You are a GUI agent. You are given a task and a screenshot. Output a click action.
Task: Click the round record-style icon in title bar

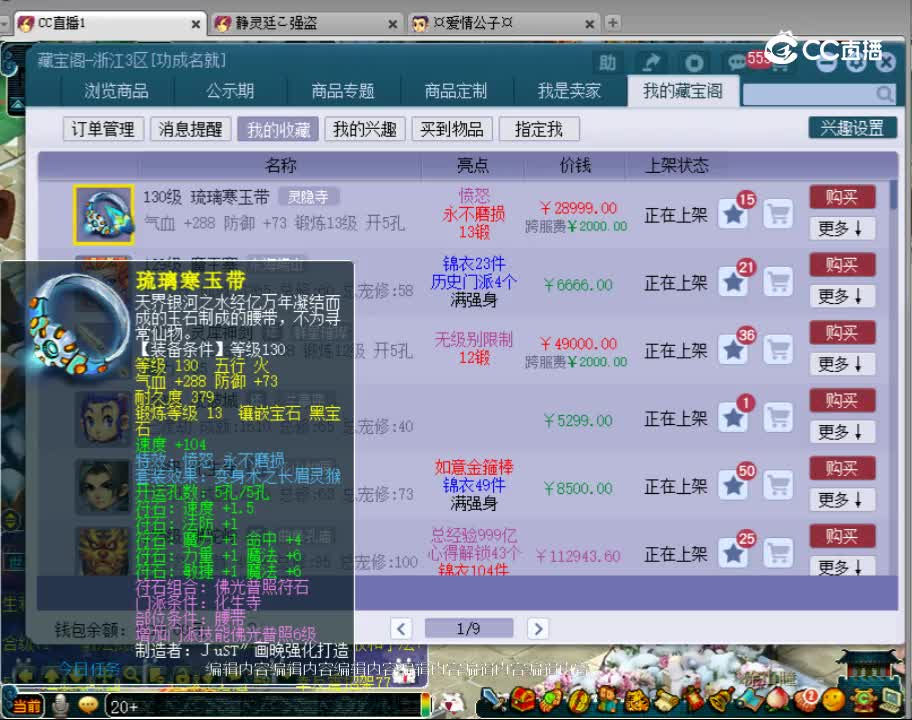pyautogui.click(x=694, y=62)
